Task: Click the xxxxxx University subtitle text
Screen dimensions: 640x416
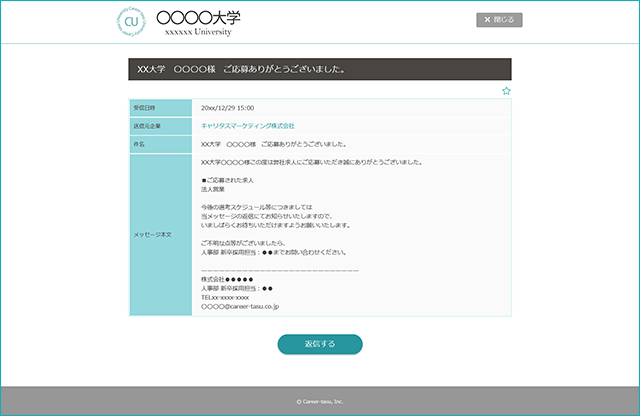Action: tap(198, 32)
